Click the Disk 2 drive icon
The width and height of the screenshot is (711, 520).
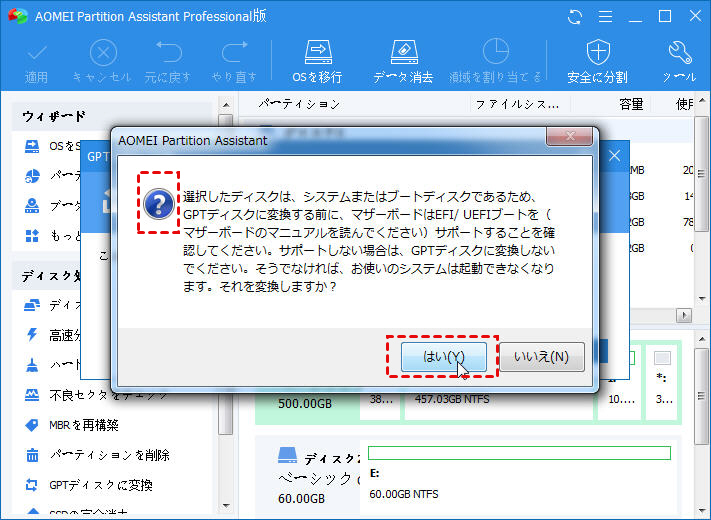(x=287, y=456)
